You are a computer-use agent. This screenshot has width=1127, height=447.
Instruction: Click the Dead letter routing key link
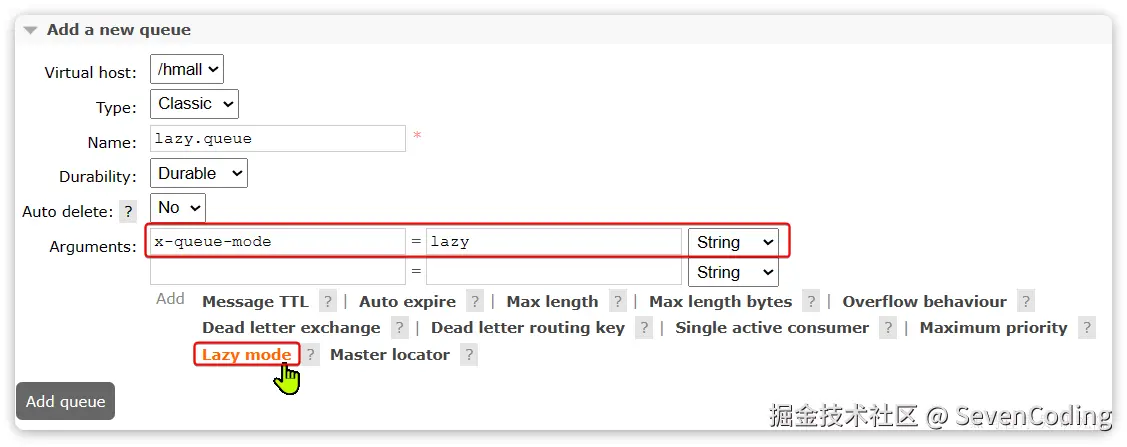527,328
